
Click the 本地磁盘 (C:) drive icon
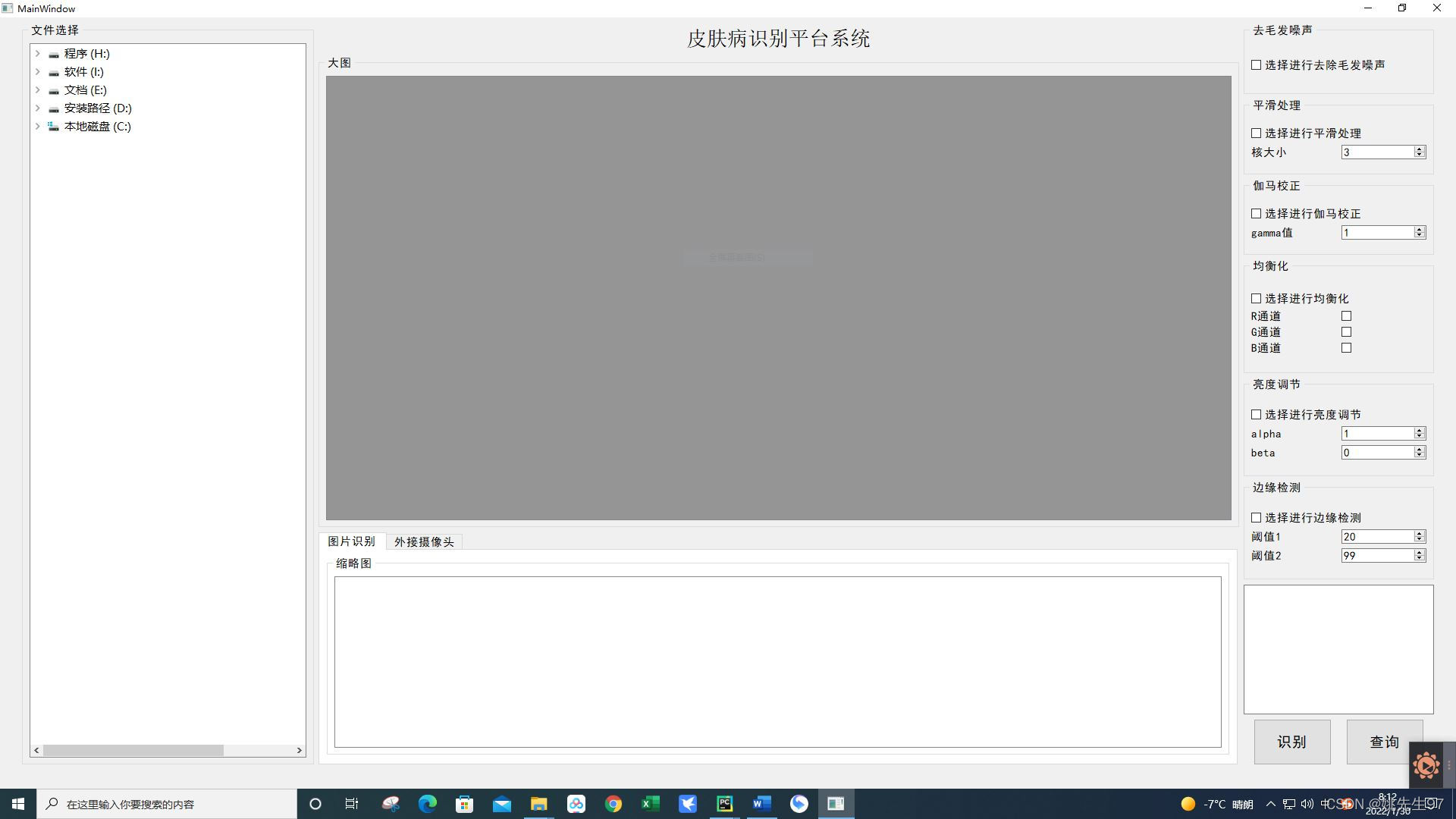pos(53,127)
